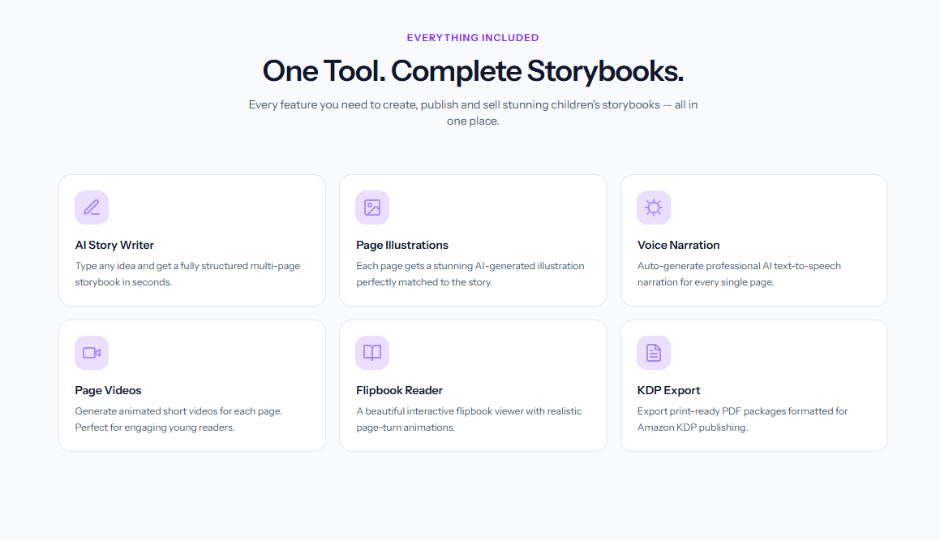
Task: Click the video camera icon above Page Videos
Action: [92, 352]
